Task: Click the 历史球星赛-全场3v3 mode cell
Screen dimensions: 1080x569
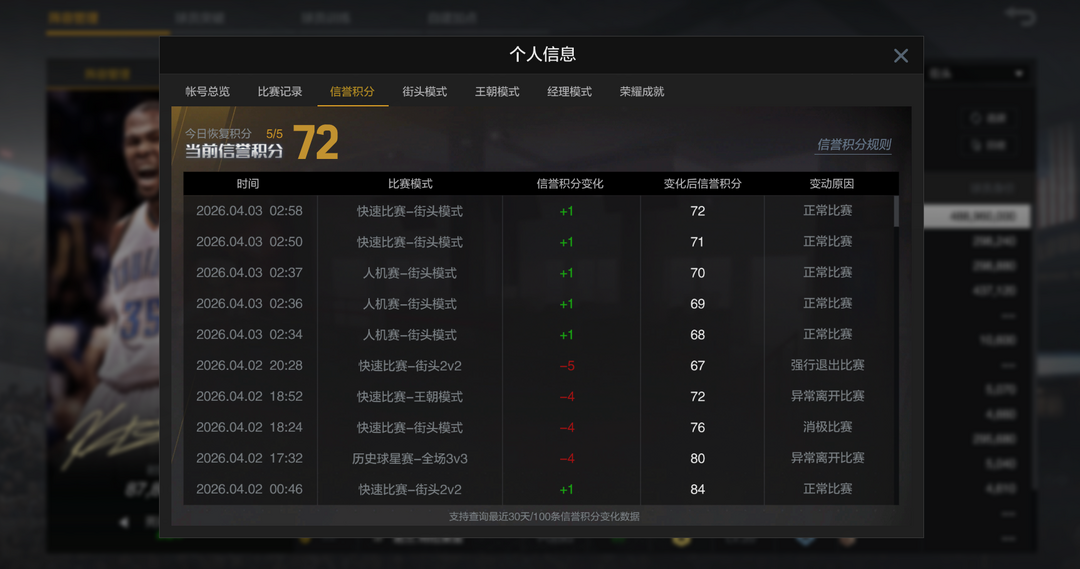Action: coord(410,459)
